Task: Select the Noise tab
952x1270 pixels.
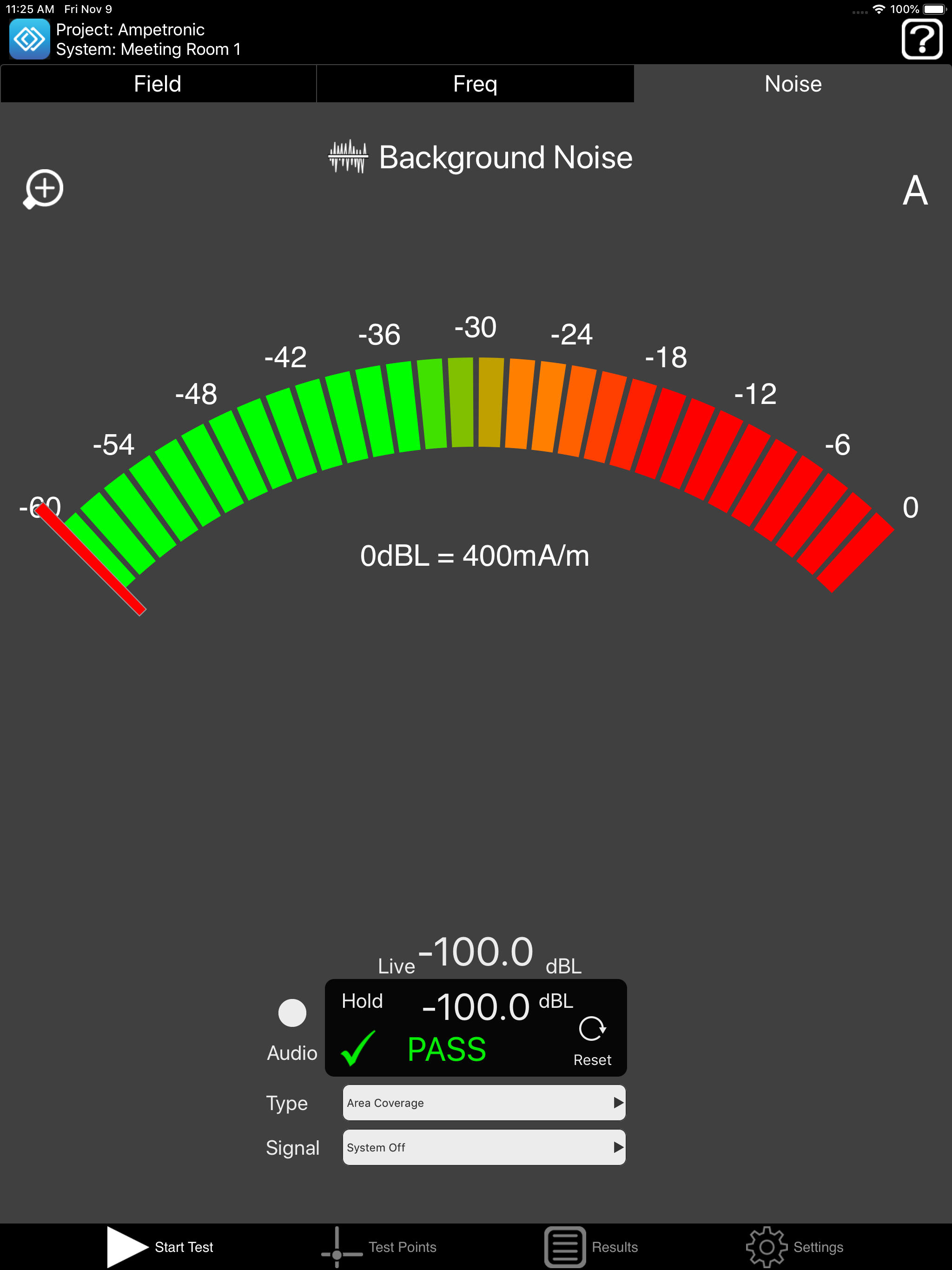Action: [x=793, y=84]
